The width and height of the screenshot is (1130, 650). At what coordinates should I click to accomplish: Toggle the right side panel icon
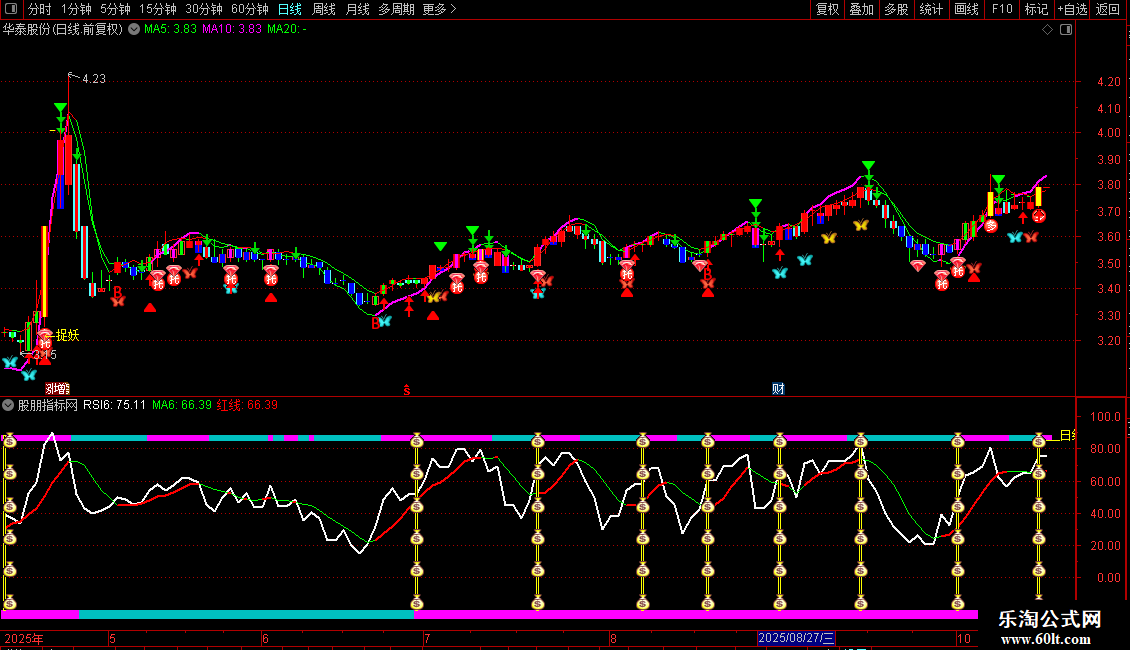(1066, 30)
